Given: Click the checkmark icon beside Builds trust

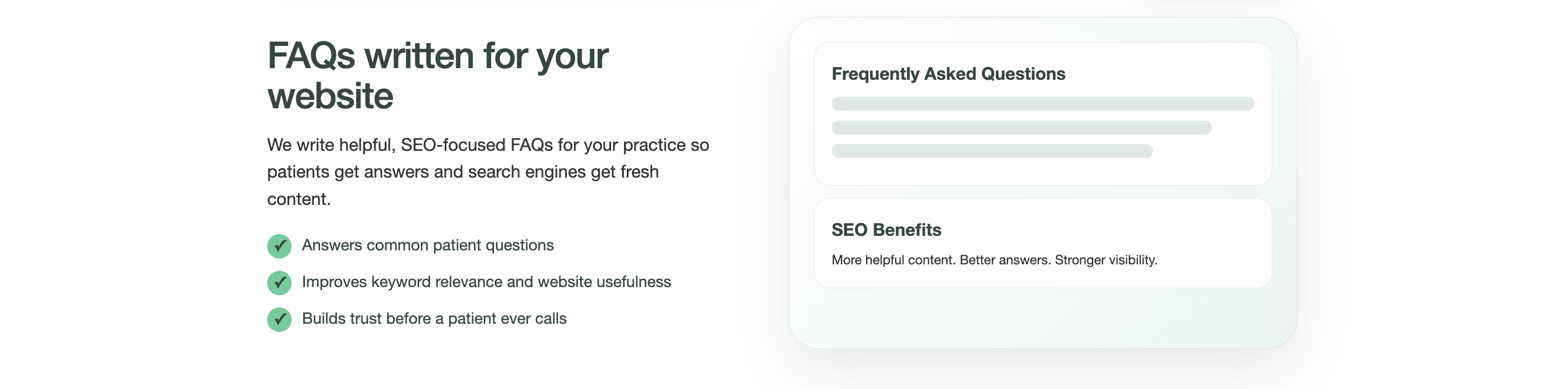Looking at the screenshot, I should (x=279, y=319).
